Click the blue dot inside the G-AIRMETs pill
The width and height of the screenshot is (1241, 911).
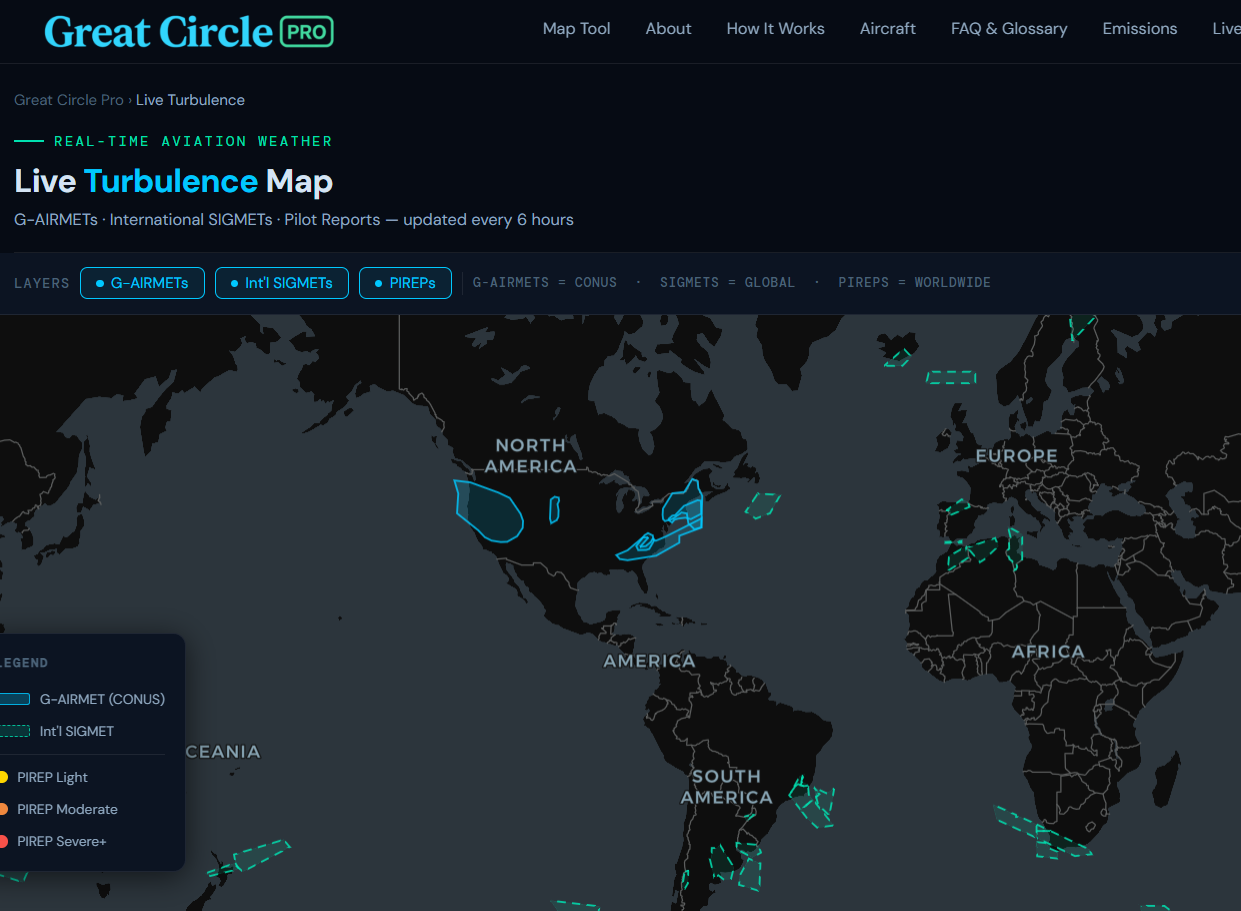(101, 282)
